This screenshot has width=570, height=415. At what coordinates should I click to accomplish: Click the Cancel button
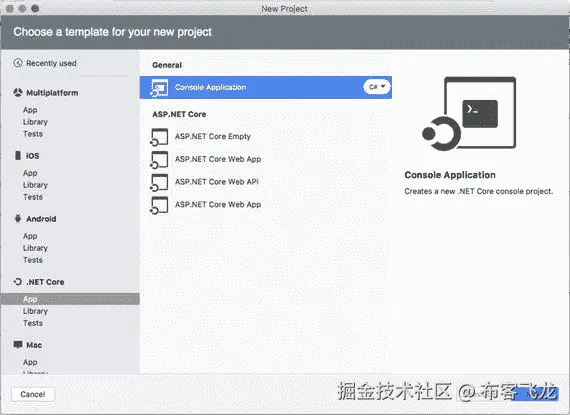33,394
